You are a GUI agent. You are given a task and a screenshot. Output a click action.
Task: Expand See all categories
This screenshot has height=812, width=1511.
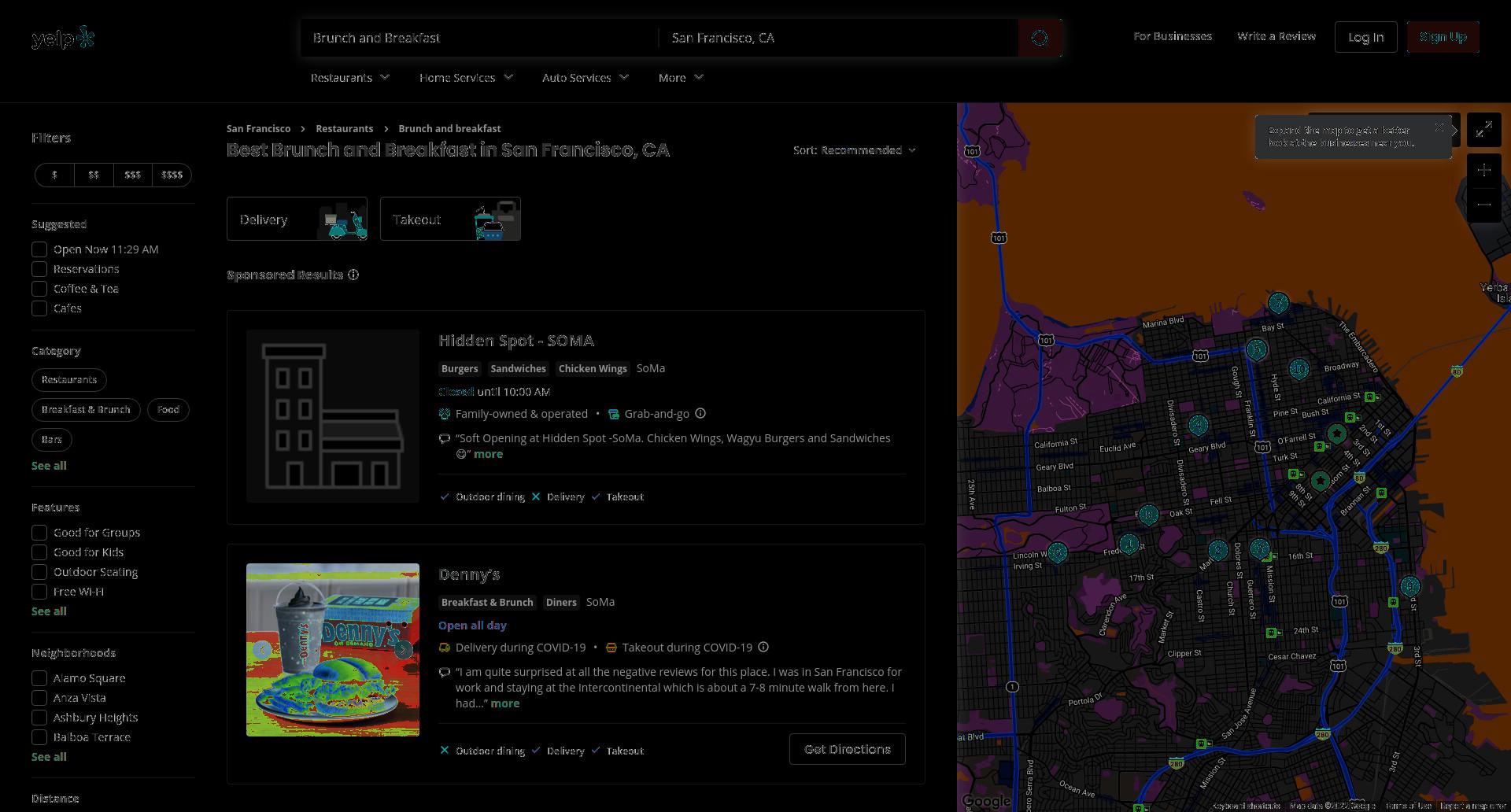49,466
